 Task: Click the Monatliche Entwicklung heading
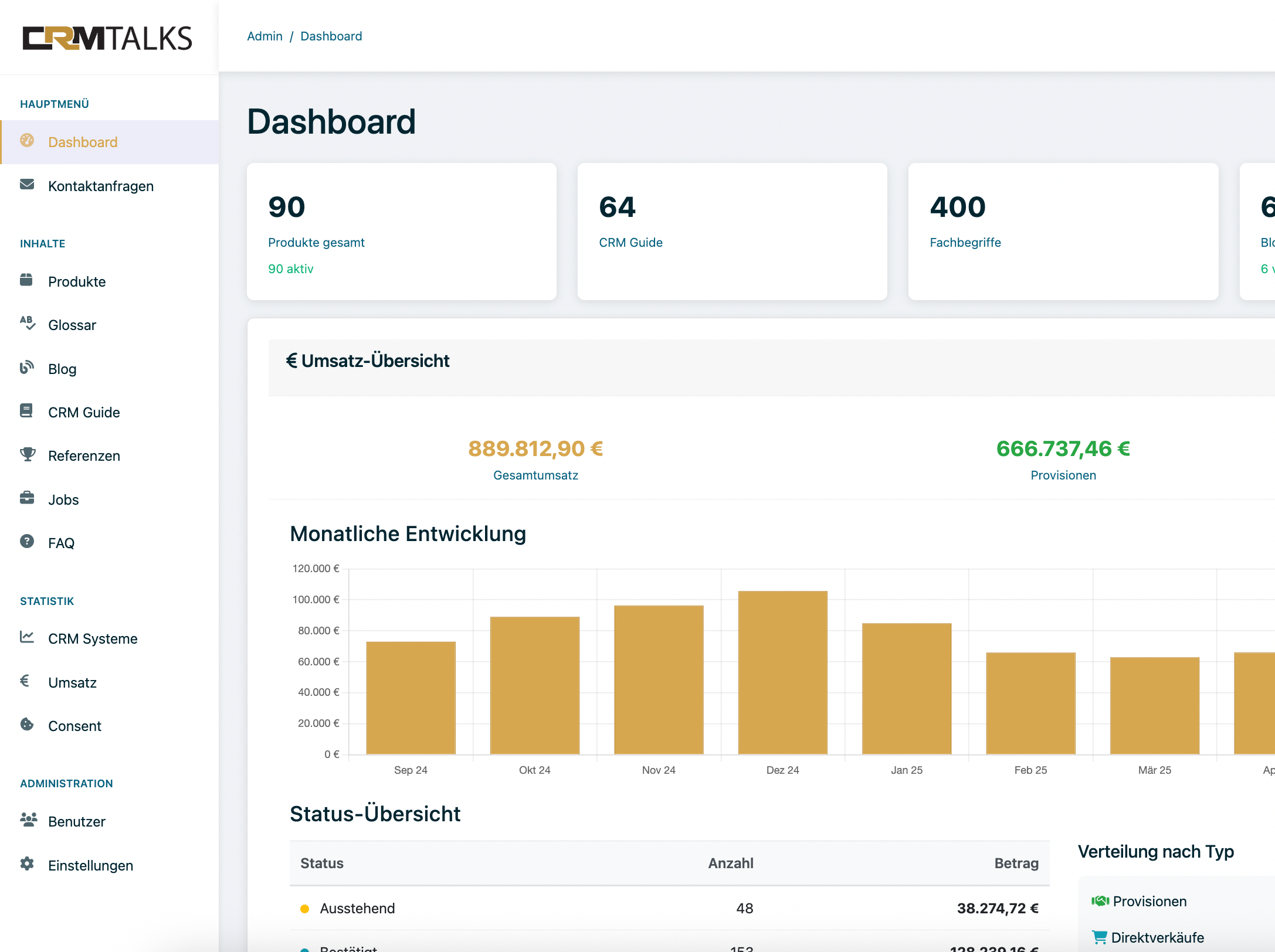408,533
